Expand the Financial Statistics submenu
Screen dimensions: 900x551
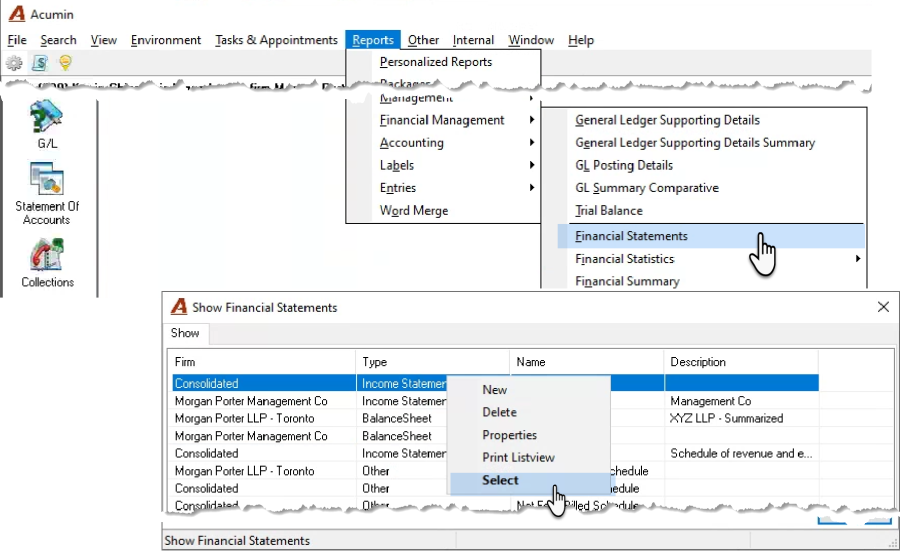[711, 259]
